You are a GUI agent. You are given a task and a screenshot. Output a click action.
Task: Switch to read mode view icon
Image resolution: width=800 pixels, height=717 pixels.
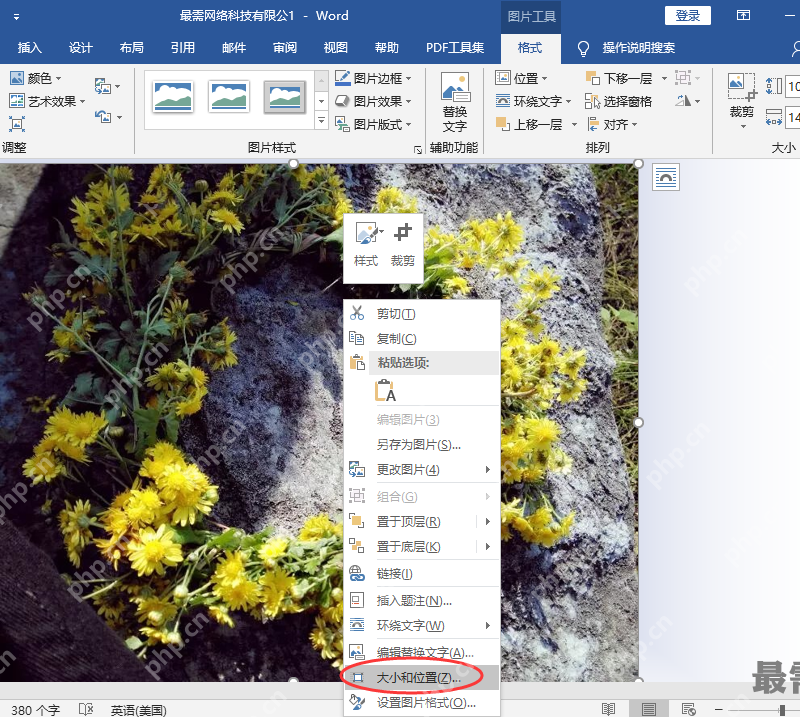coord(608,709)
